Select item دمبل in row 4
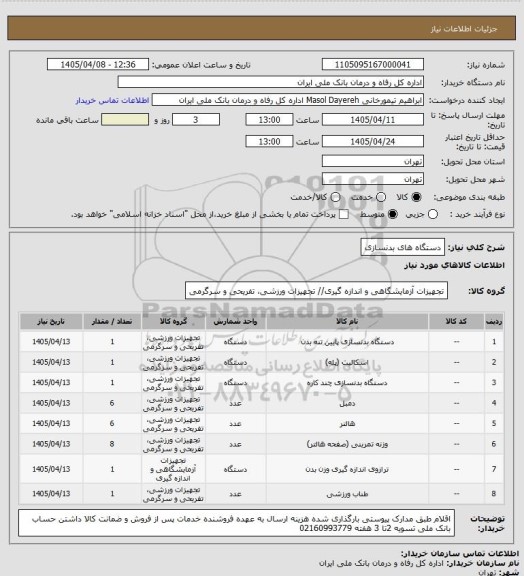Image resolution: width=524 pixels, height=576 pixels. (347, 403)
